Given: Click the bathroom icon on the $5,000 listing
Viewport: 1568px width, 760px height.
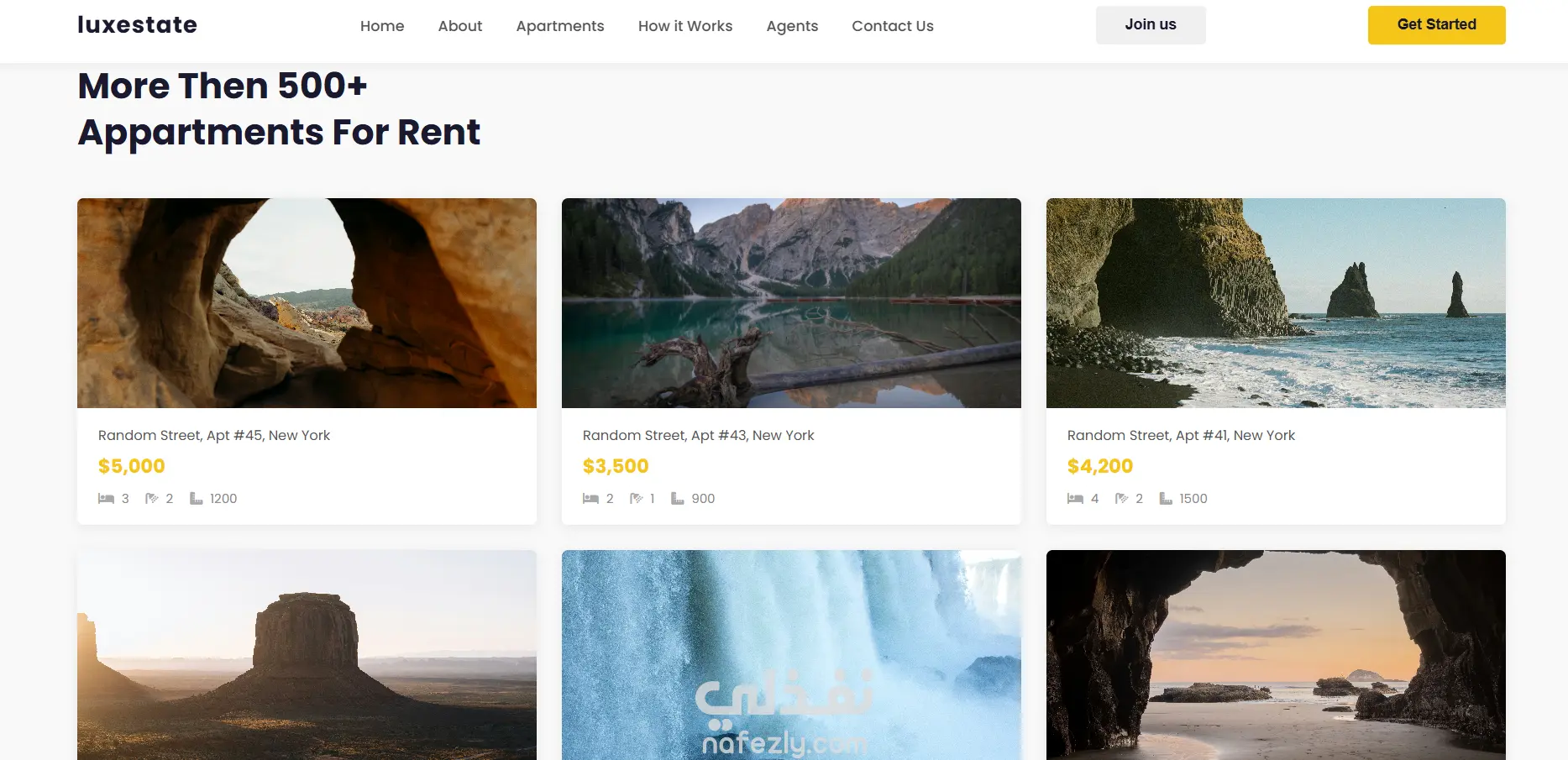Looking at the screenshot, I should click(x=152, y=499).
